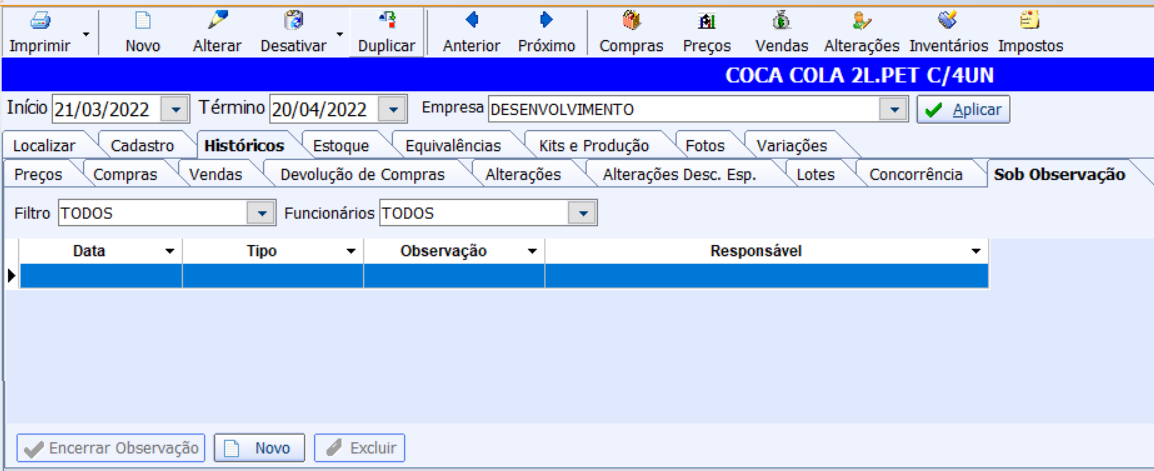The width and height of the screenshot is (1154, 471).
Task: Select the Compras history sub-tab
Action: point(126,174)
